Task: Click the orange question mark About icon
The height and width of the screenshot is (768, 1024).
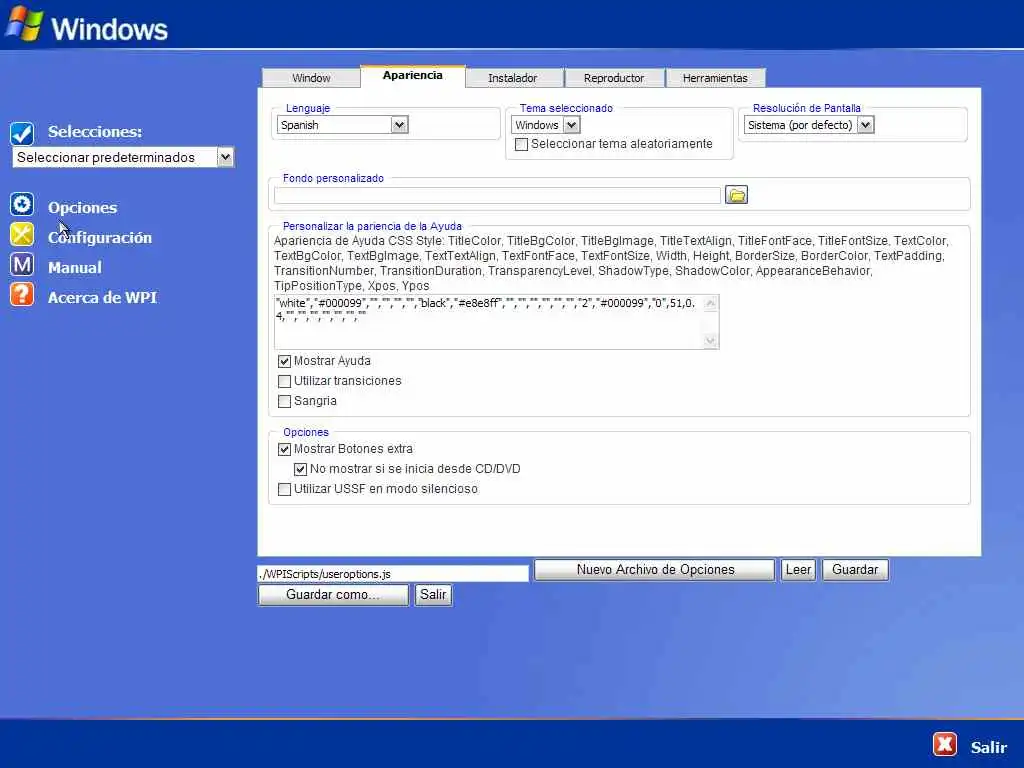Action: tap(22, 295)
